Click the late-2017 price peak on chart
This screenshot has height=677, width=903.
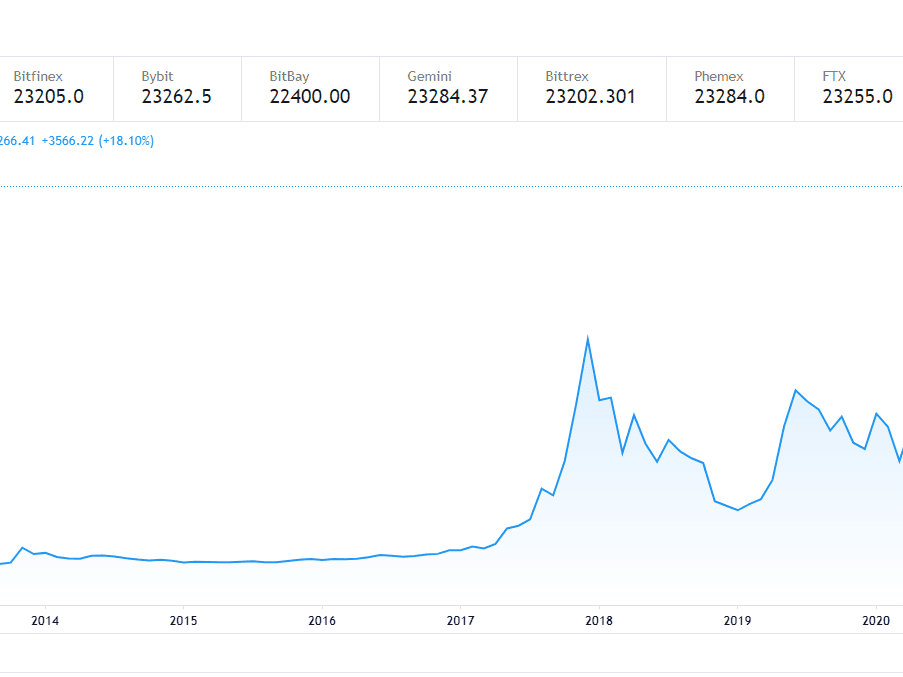click(x=587, y=338)
